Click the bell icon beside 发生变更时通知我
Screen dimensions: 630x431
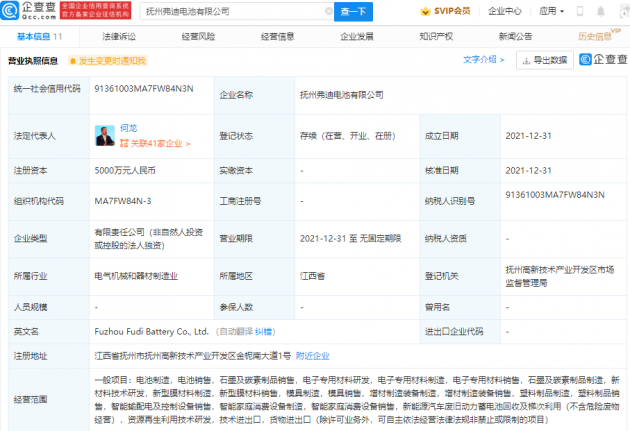tap(73, 61)
